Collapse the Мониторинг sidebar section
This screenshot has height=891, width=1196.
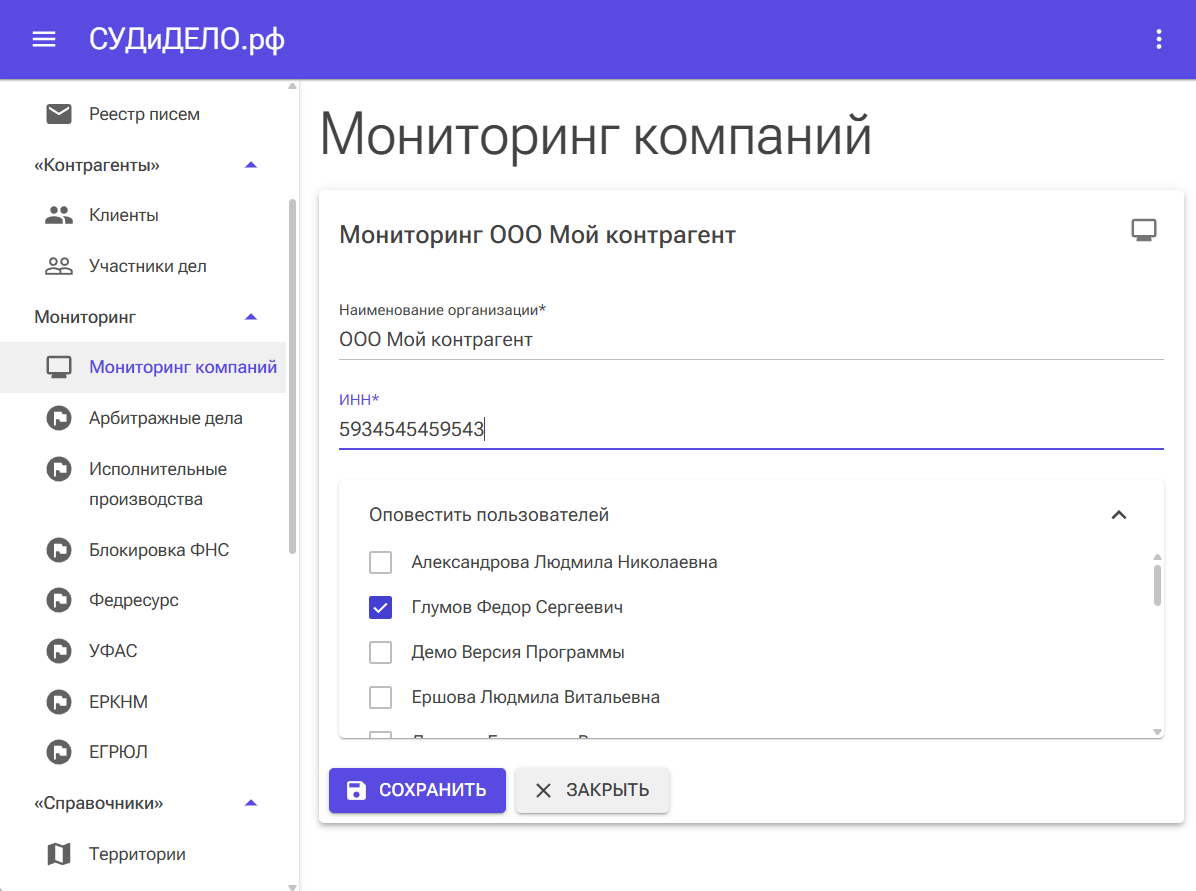(x=251, y=317)
